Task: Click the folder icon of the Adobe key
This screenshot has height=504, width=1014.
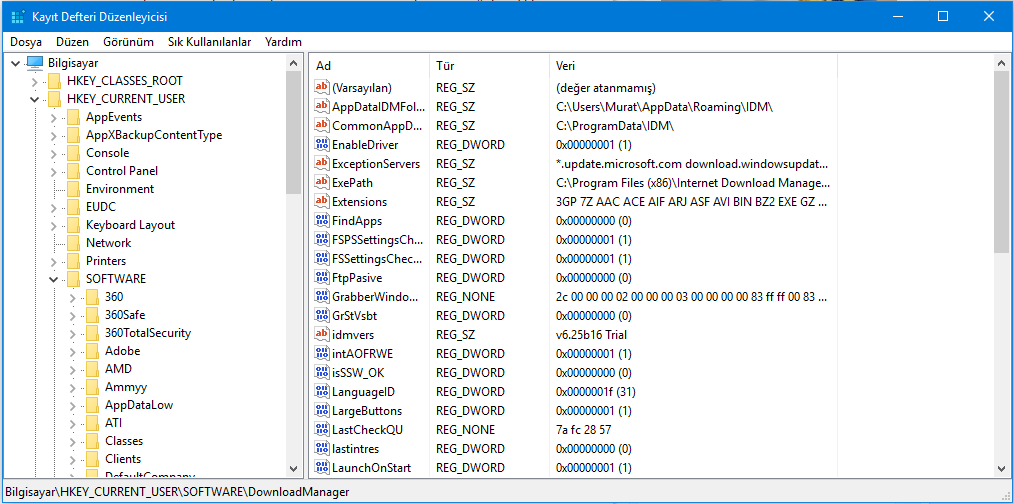Action: coord(92,351)
